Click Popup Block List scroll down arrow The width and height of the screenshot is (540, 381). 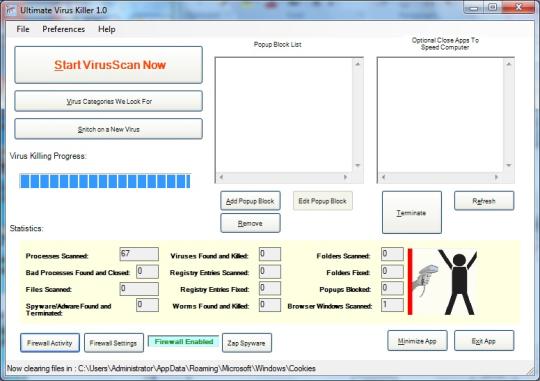tap(357, 165)
